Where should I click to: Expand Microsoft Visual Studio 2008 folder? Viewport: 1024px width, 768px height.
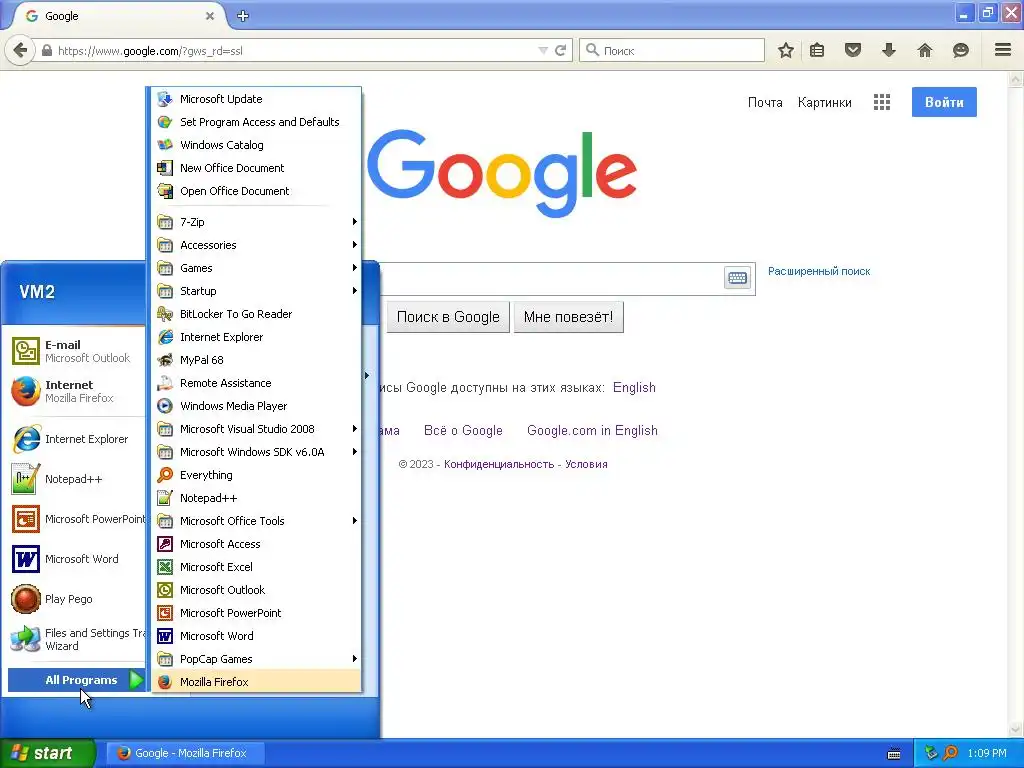tap(257, 429)
